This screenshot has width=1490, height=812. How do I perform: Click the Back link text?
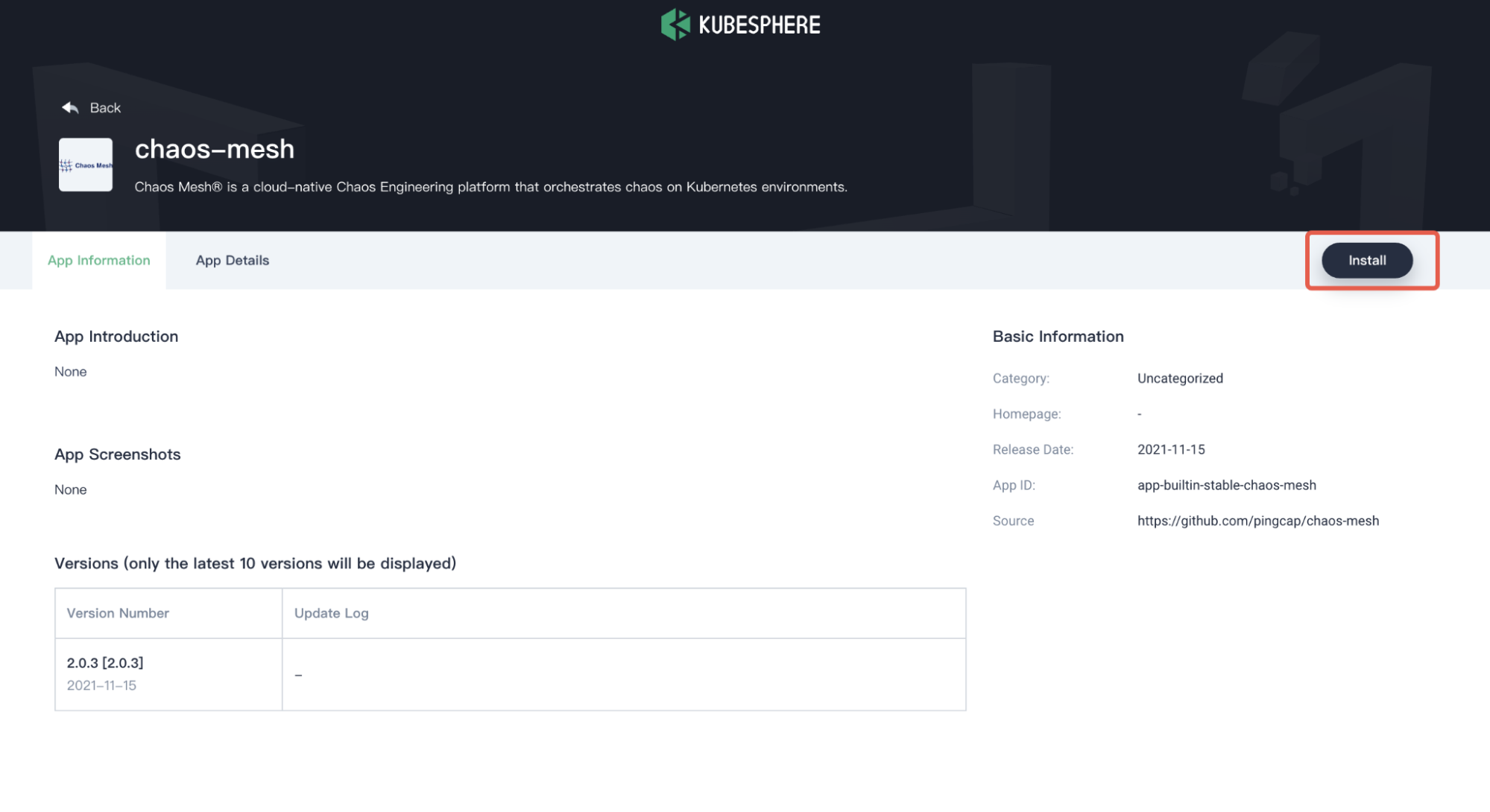[105, 108]
